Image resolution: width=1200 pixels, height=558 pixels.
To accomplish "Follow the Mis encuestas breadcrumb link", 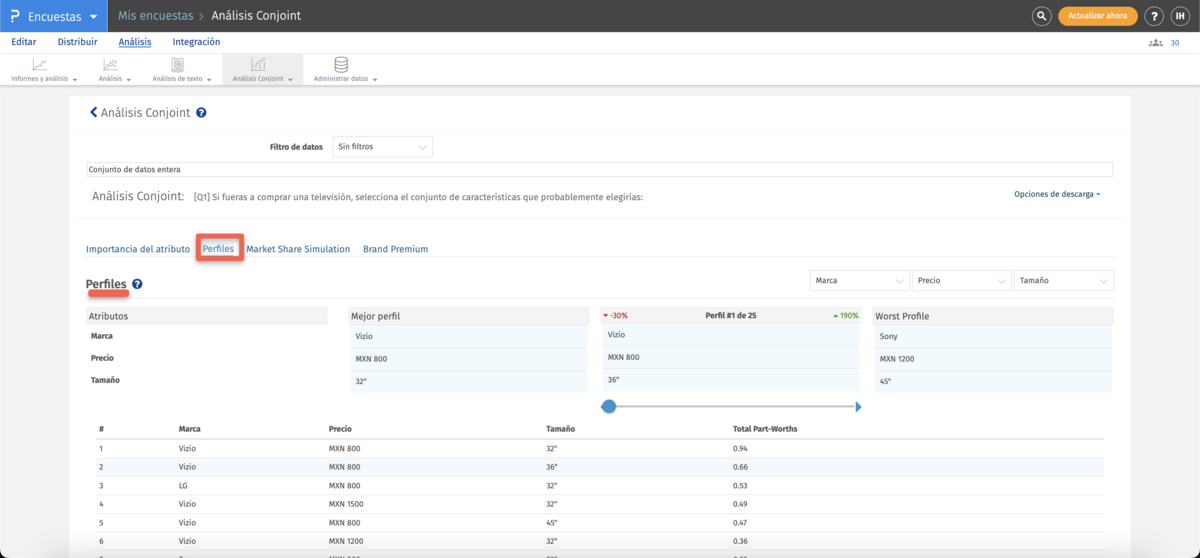I will 156,16.
